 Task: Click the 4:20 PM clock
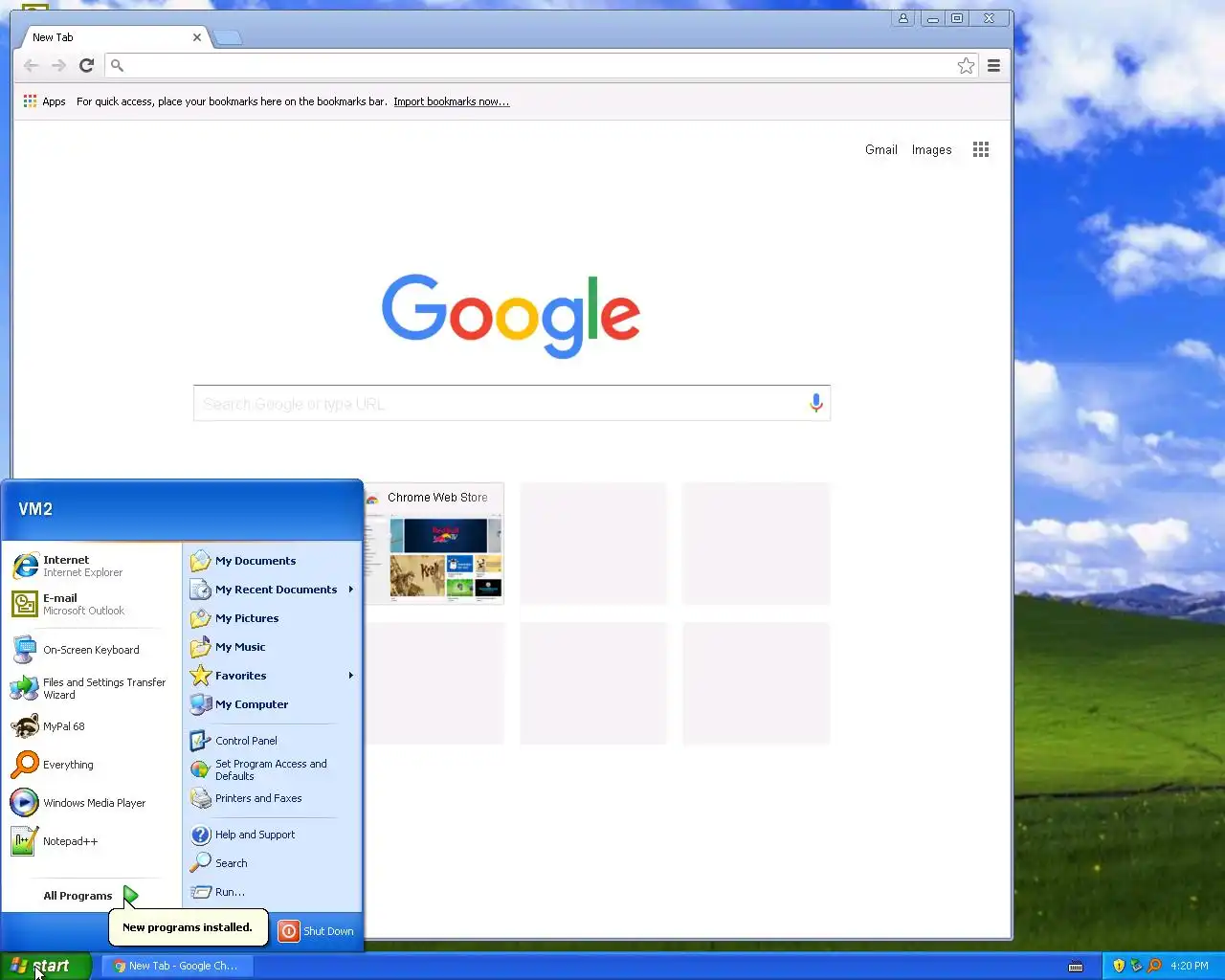(1189, 966)
